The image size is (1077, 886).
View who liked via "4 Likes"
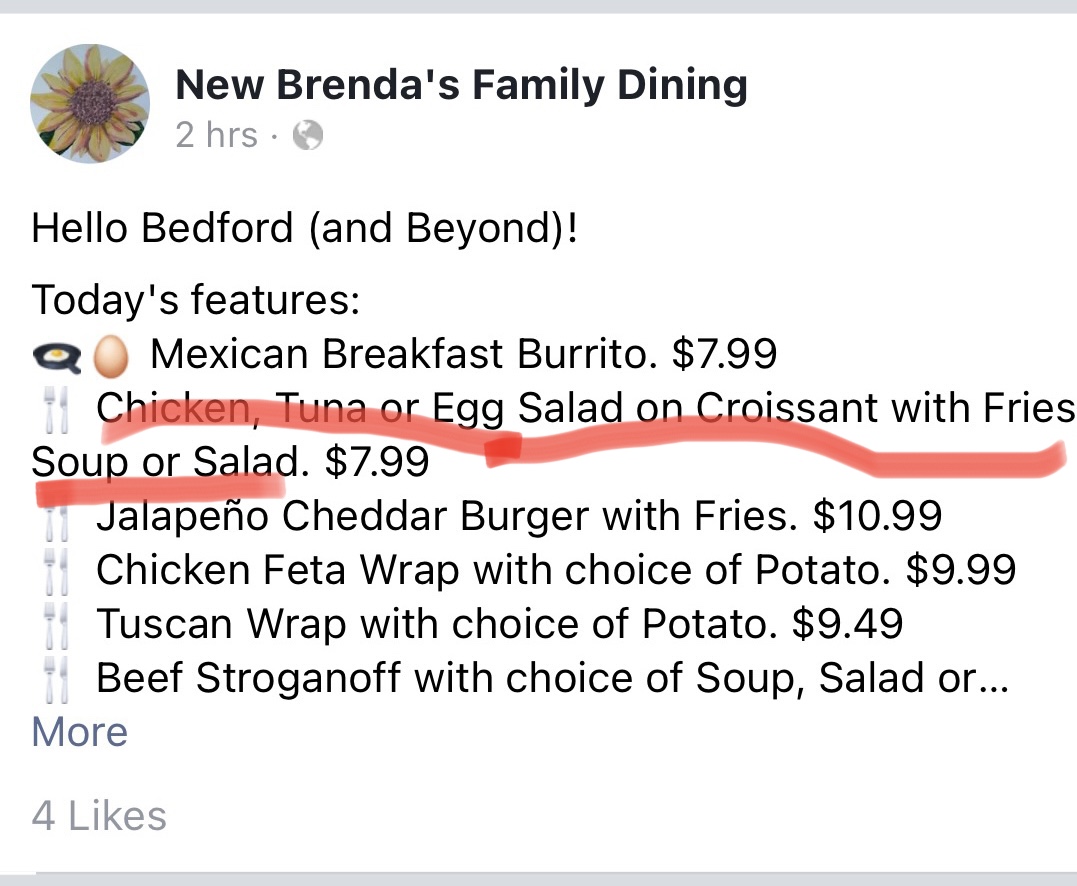(99, 816)
